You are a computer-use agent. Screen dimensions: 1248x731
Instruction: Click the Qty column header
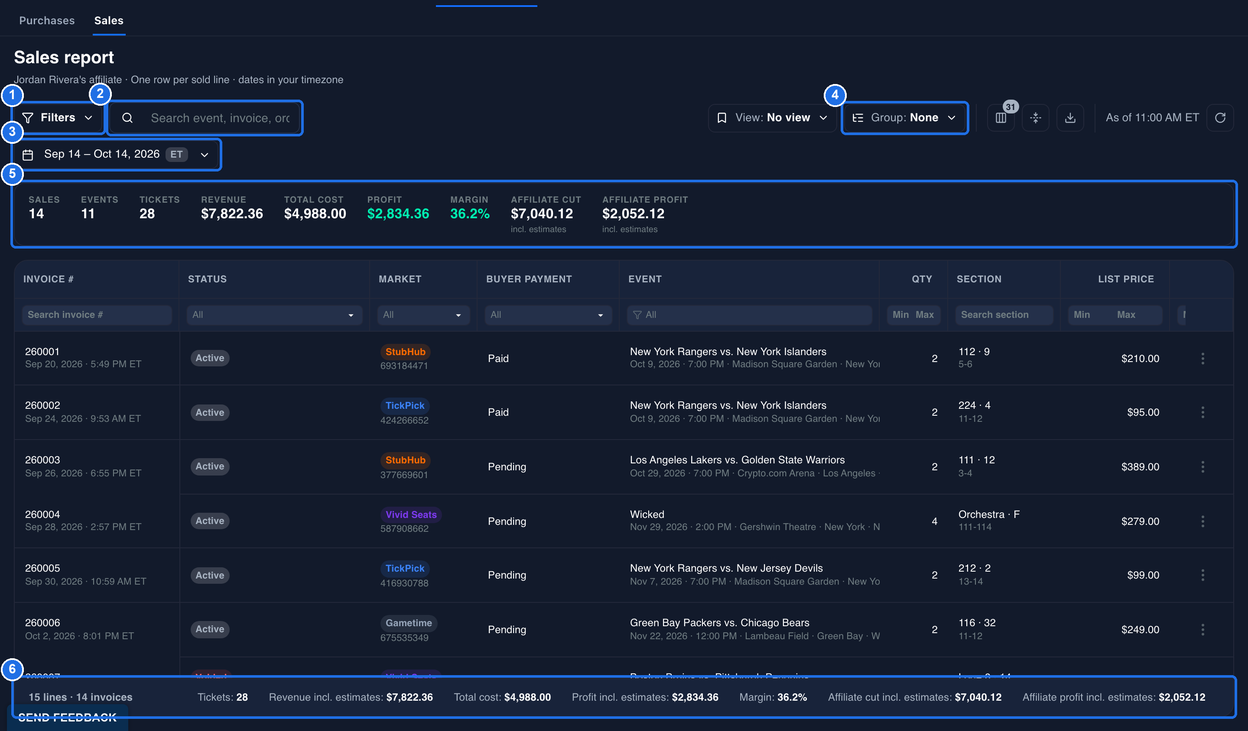[x=922, y=279]
